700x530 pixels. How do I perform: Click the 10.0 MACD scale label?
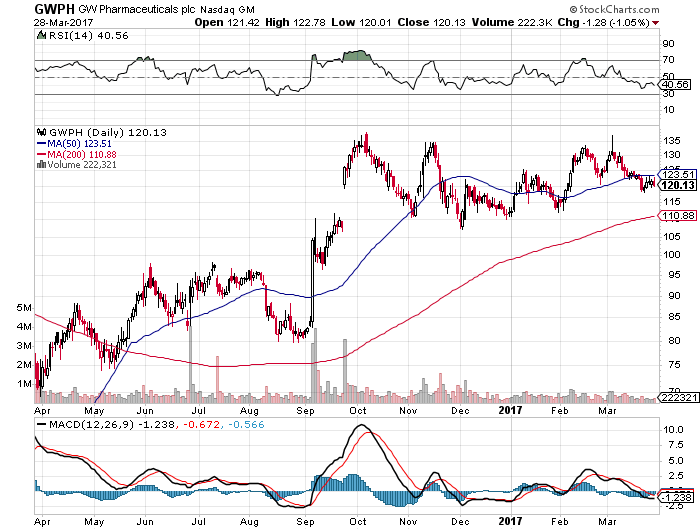click(673, 430)
